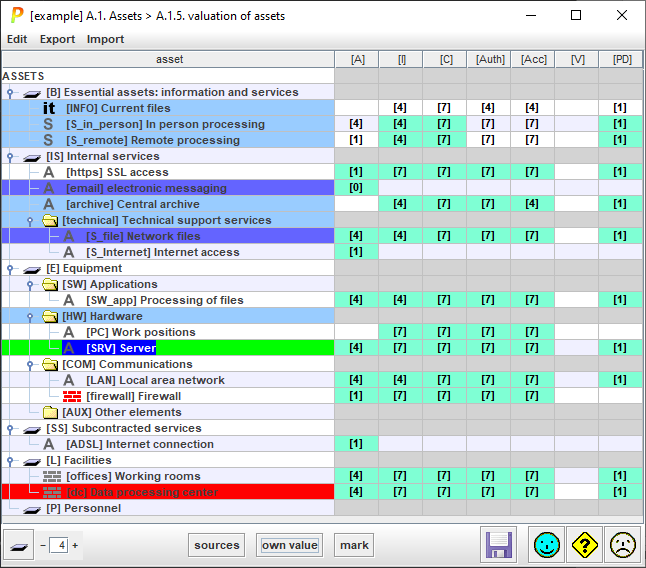Image resolution: width=646 pixels, height=568 pixels.
Task: Open the Export menu
Action: [x=57, y=39]
